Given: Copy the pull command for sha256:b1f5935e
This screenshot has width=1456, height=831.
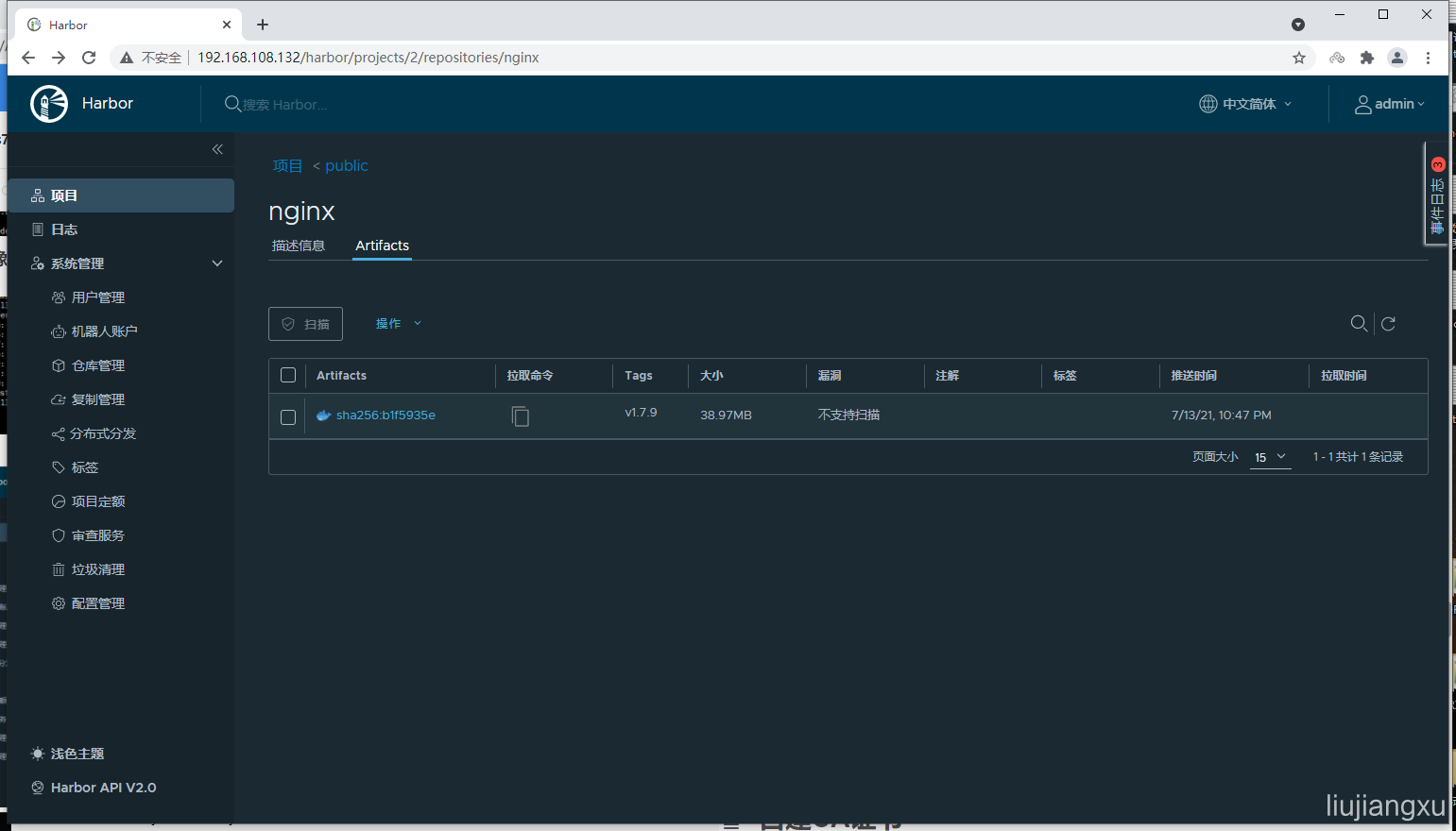Looking at the screenshot, I should (x=521, y=415).
